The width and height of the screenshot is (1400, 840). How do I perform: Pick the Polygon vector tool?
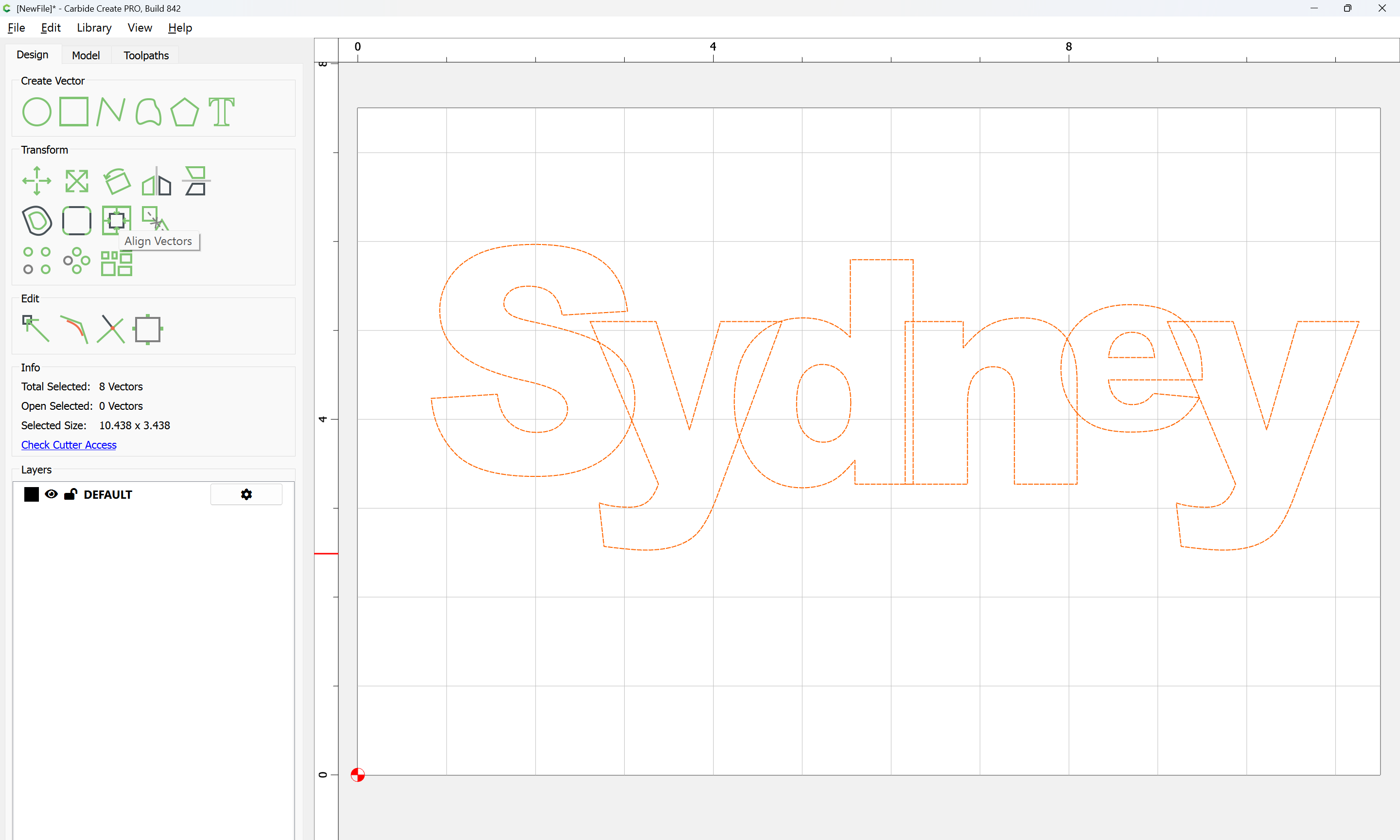click(x=184, y=111)
